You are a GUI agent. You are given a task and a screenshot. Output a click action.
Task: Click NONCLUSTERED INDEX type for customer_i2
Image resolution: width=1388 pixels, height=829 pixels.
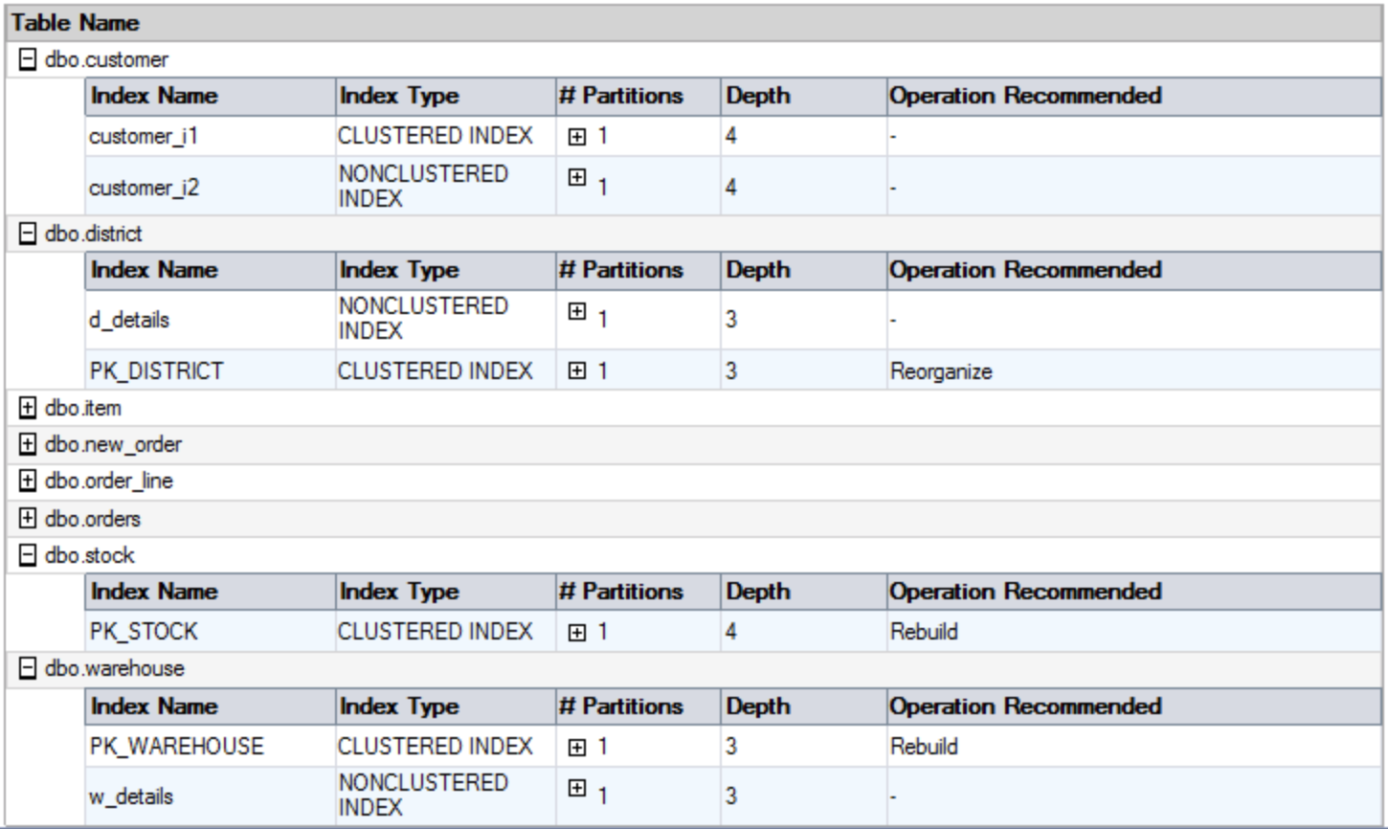[423, 186]
